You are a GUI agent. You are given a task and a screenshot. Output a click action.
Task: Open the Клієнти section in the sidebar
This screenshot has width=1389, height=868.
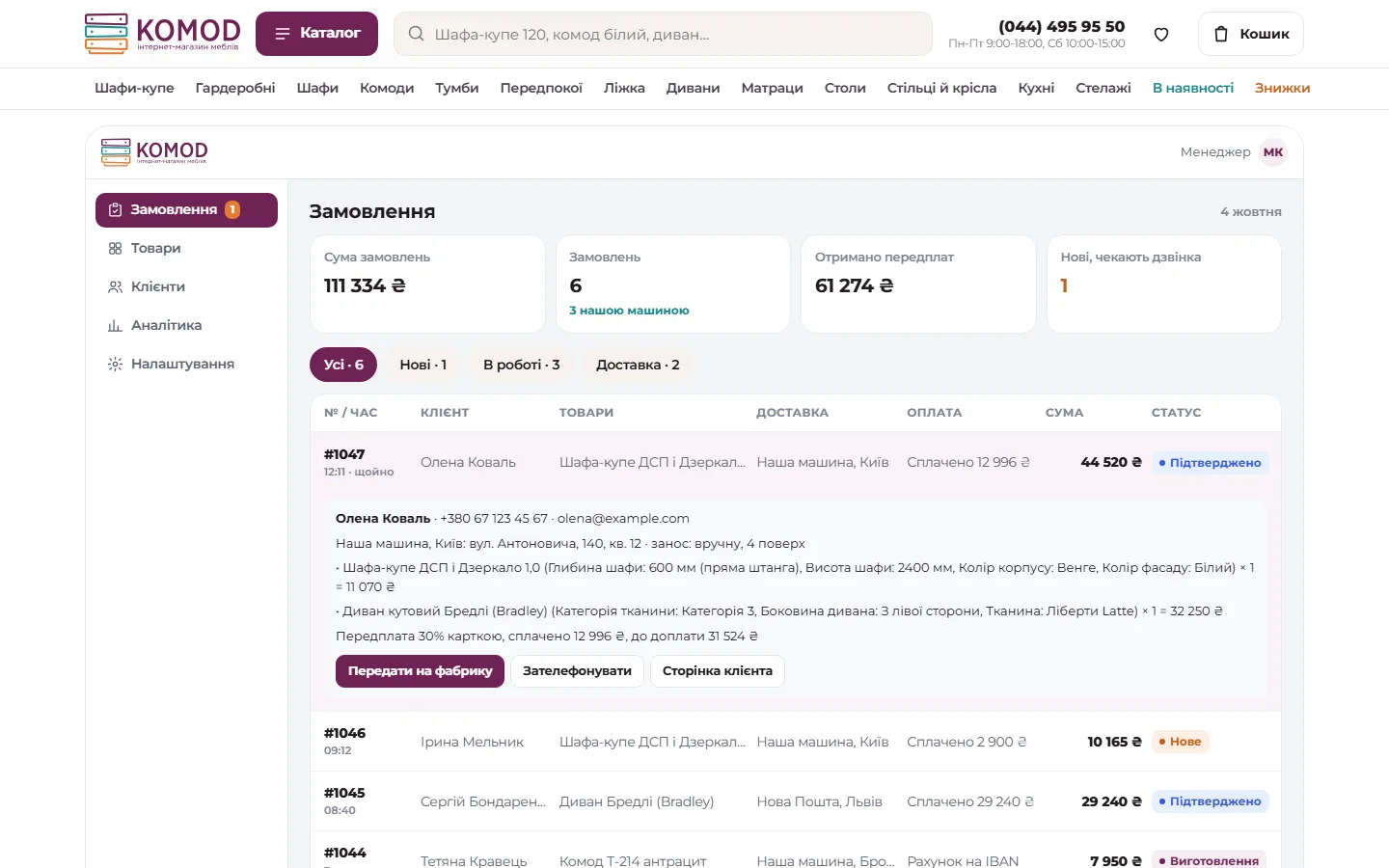click(186, 286)
